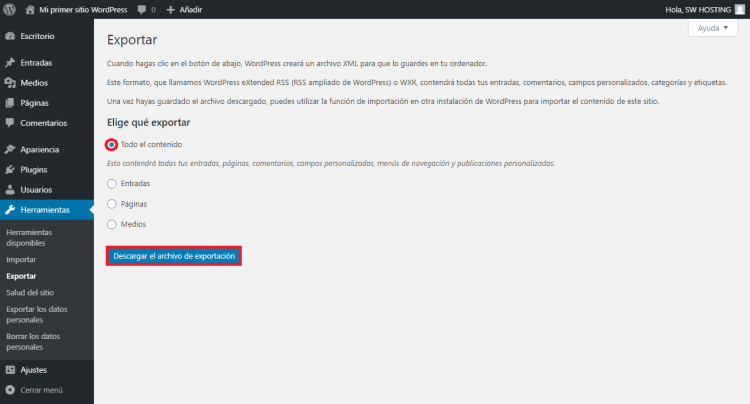Go to Salud del sitio submenu
This screenshot has width=750, height=404.
30,293
